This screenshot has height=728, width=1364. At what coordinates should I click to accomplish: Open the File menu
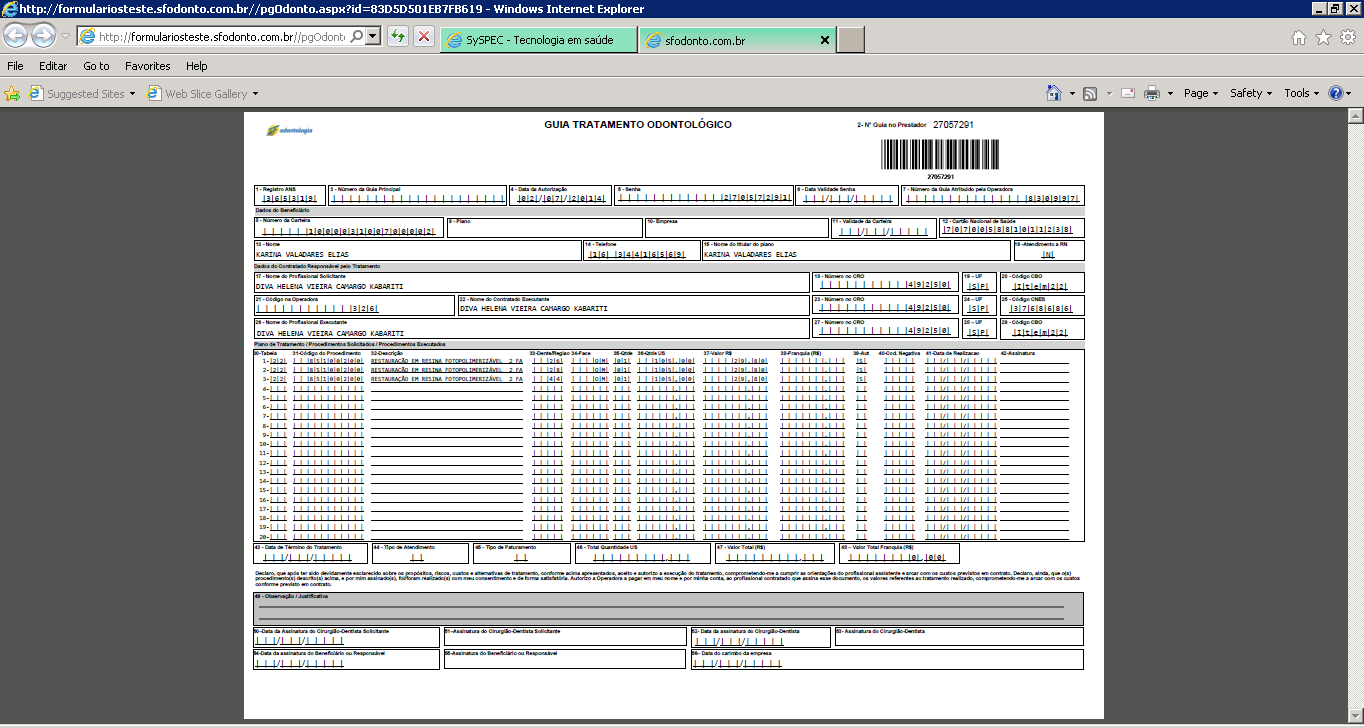point(15,66)
